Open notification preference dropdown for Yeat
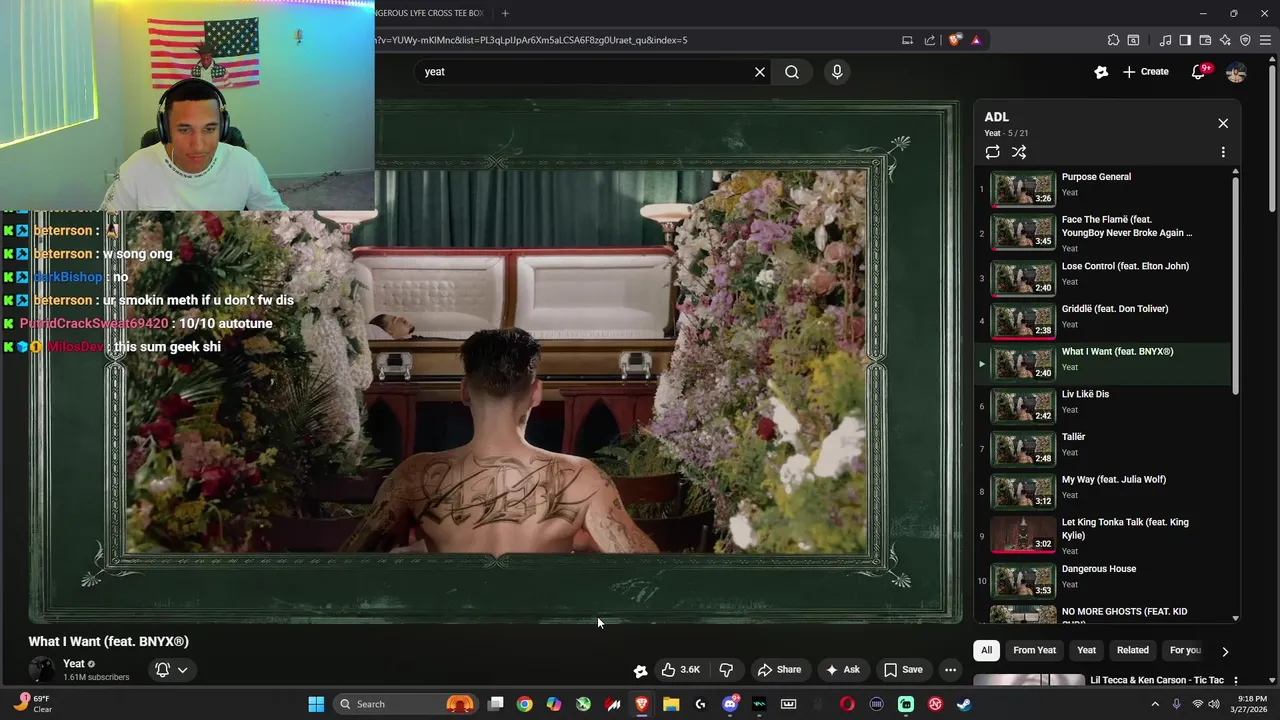Screen dimensions: 1280x720 click(171, 670)
